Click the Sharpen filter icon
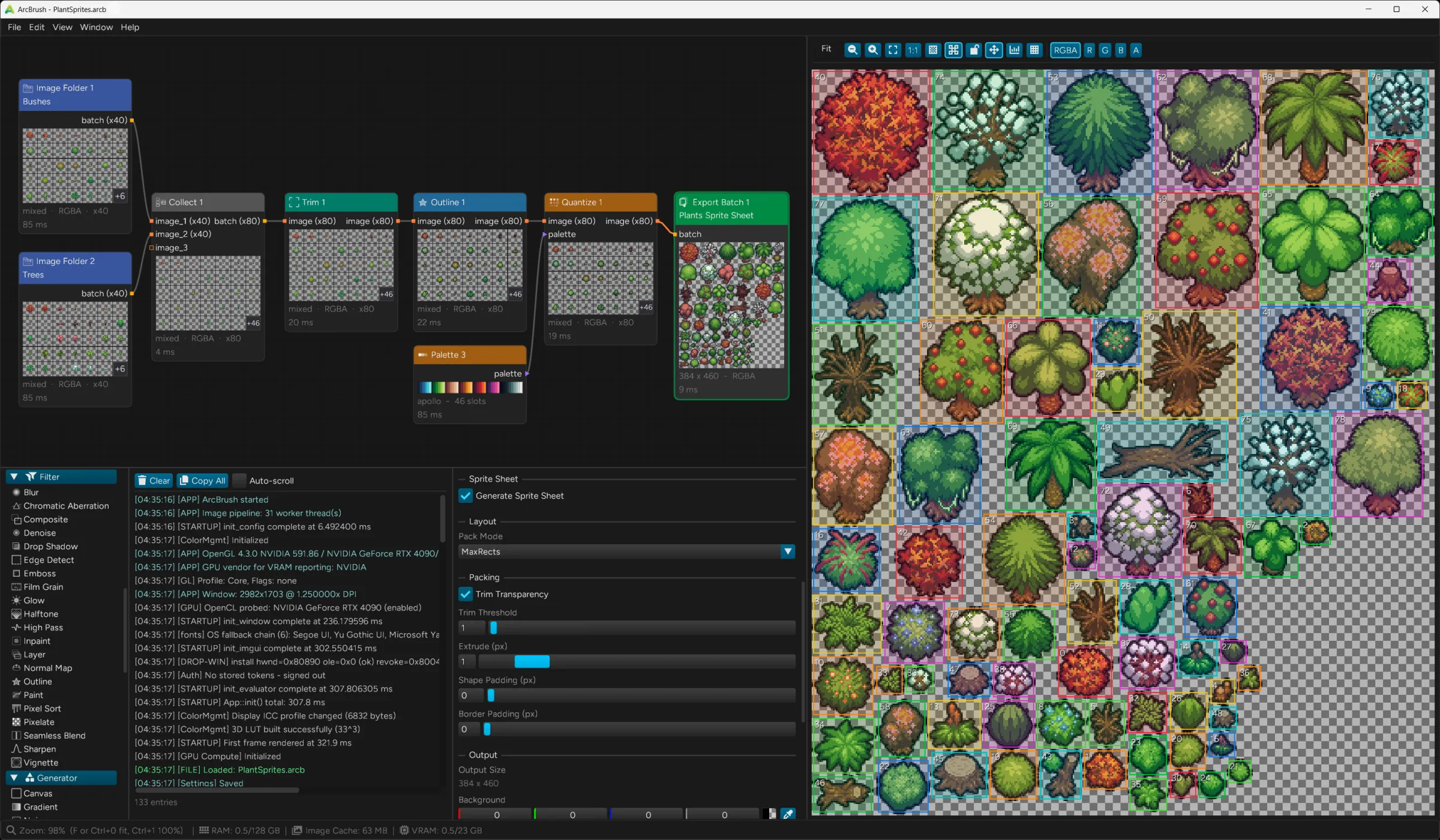Image resolution: width=1440 pixels, height=840 pixels. tap(17, 749)
